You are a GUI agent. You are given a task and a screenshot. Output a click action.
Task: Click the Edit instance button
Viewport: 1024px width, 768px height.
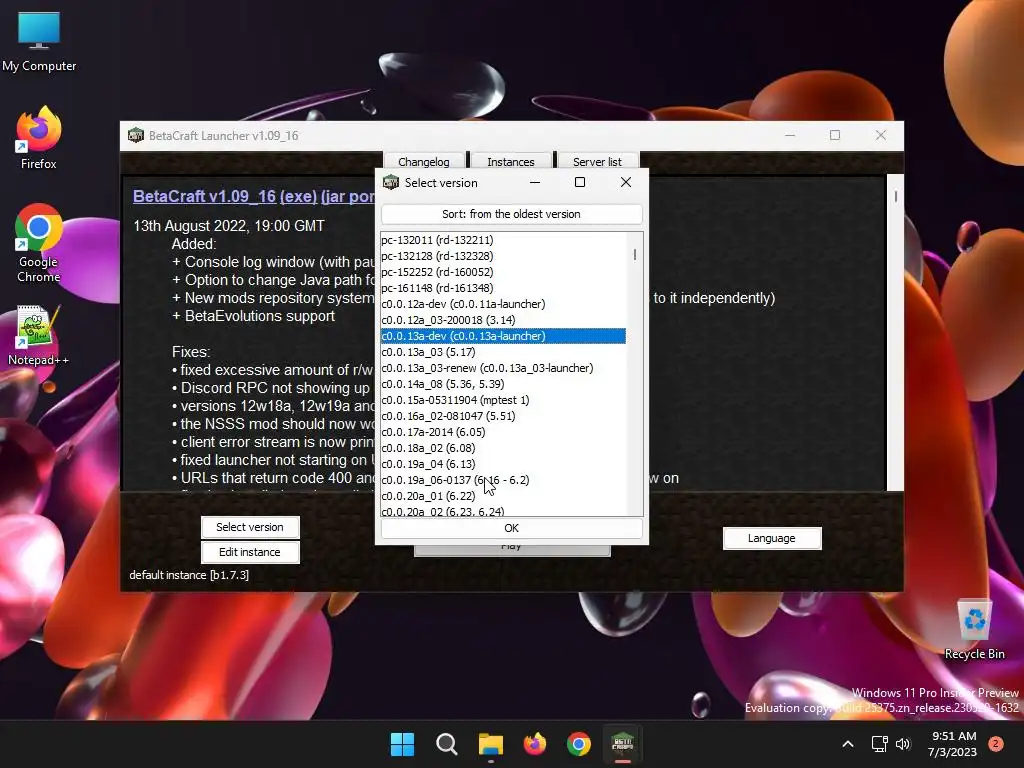click(x=250, y=552)
